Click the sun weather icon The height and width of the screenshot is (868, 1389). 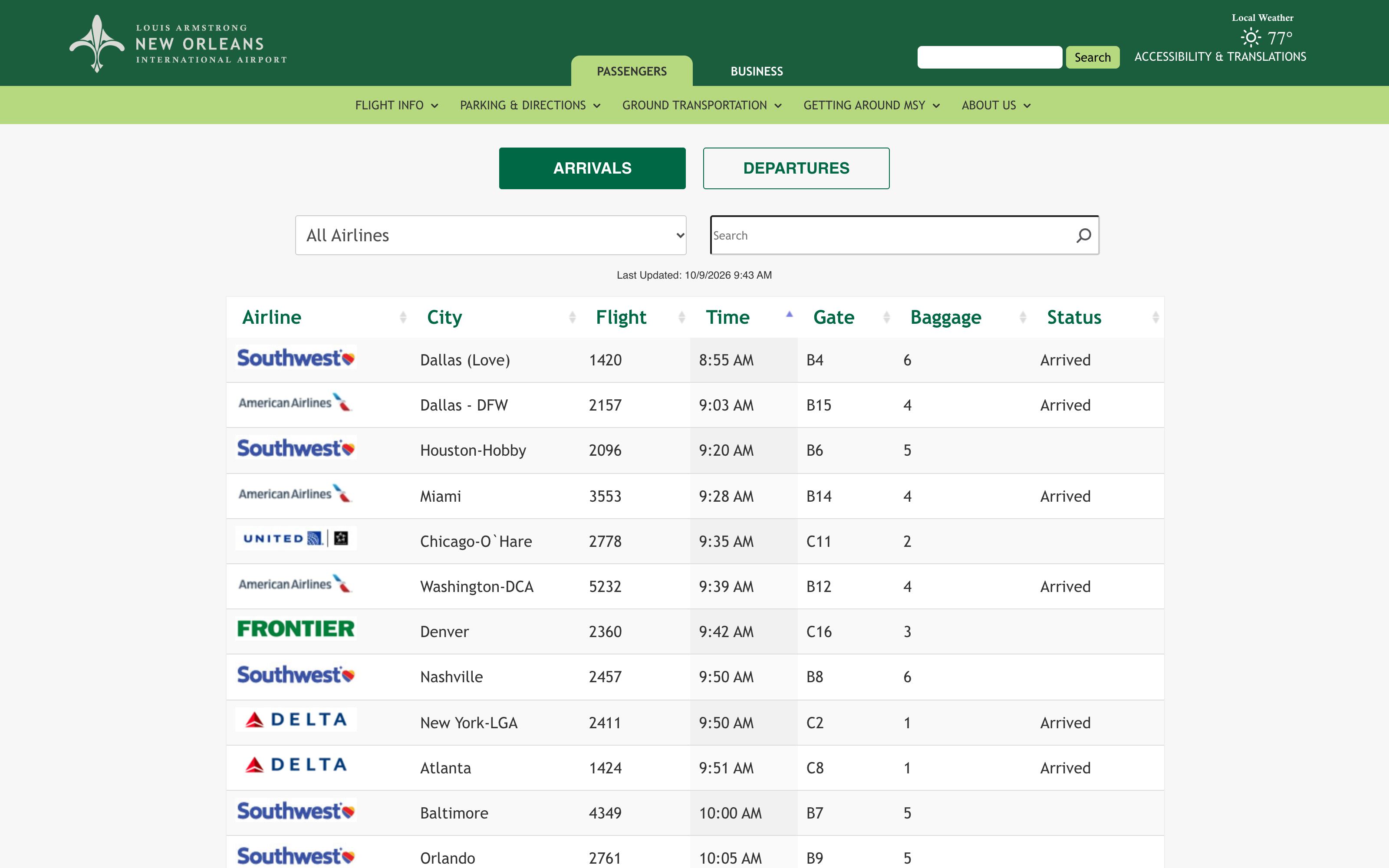click(x=1251, y=38)
